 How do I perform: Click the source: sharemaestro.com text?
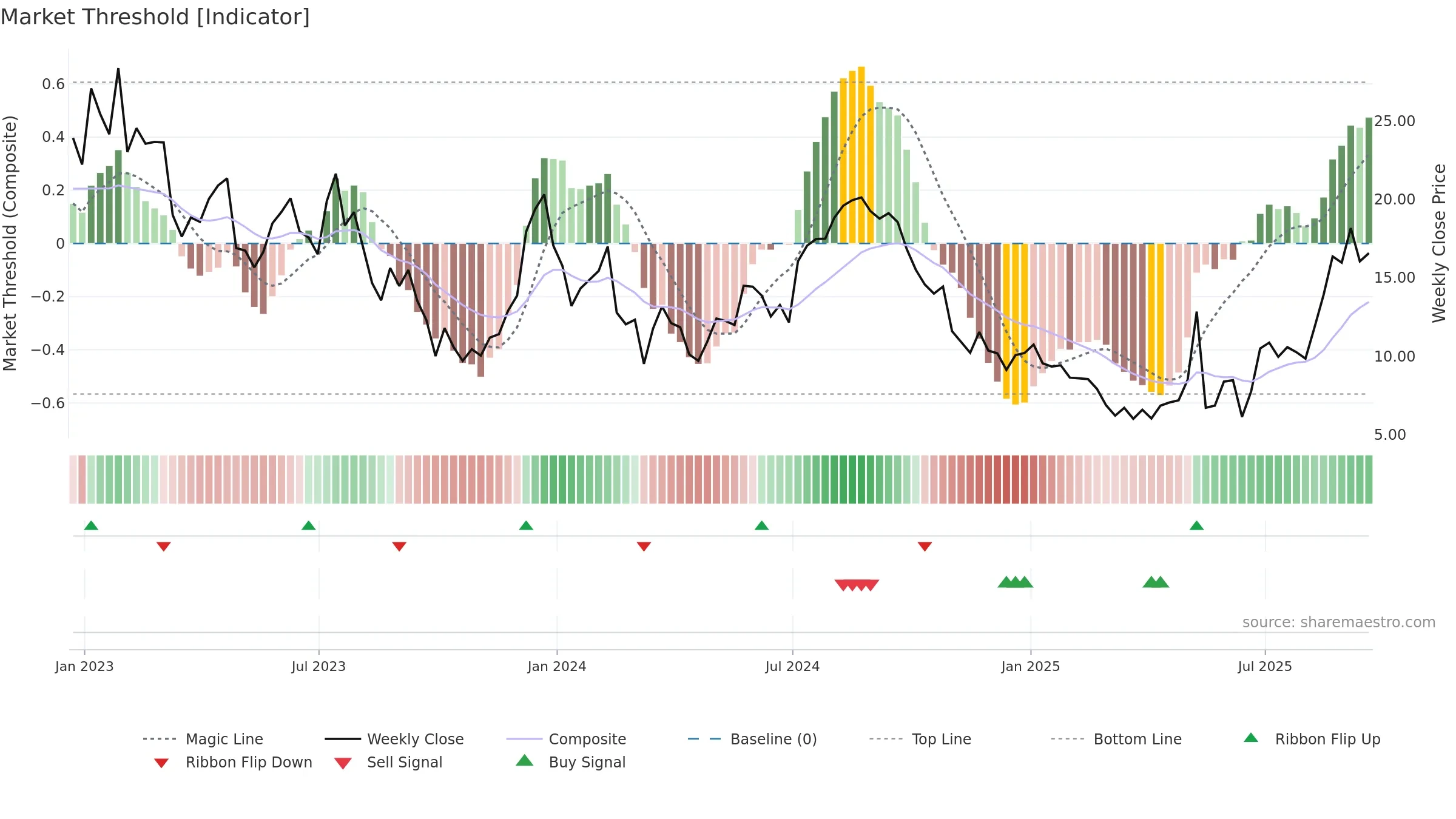[1339, 622]
